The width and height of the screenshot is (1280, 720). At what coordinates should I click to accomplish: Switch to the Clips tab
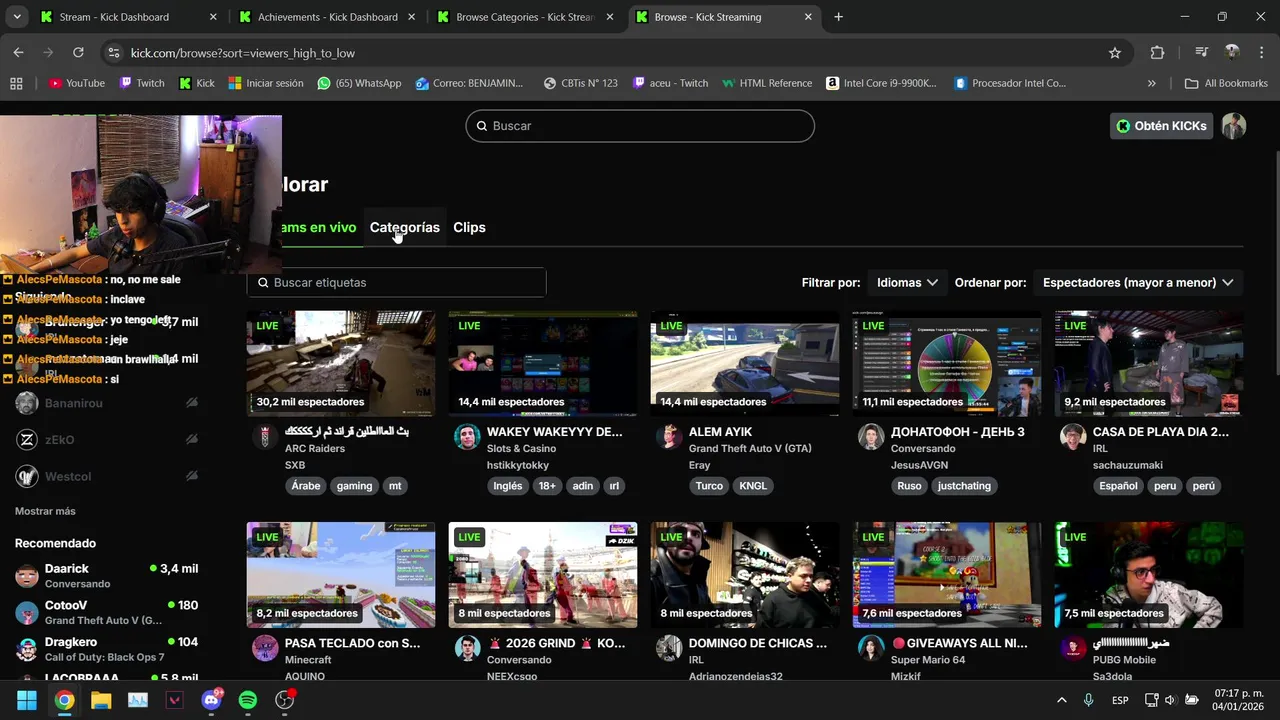[469, 227]
